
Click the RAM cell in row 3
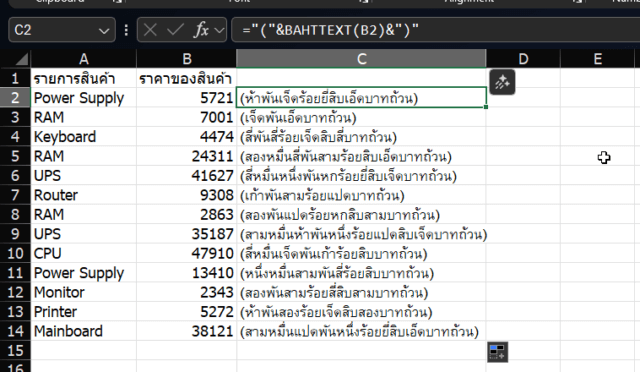84,117
